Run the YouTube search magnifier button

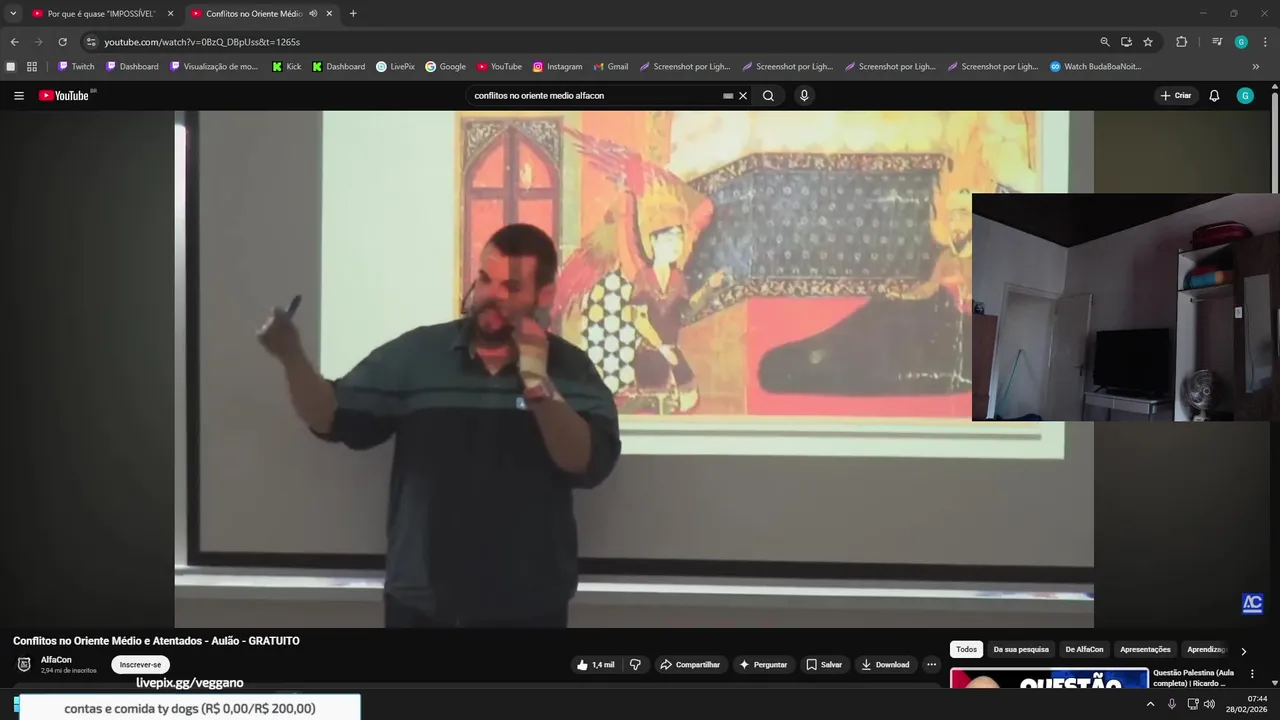pos(768,96)
